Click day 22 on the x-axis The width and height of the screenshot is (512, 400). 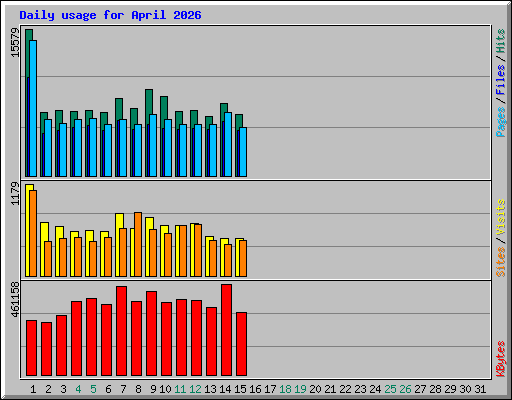coord(345,389)
